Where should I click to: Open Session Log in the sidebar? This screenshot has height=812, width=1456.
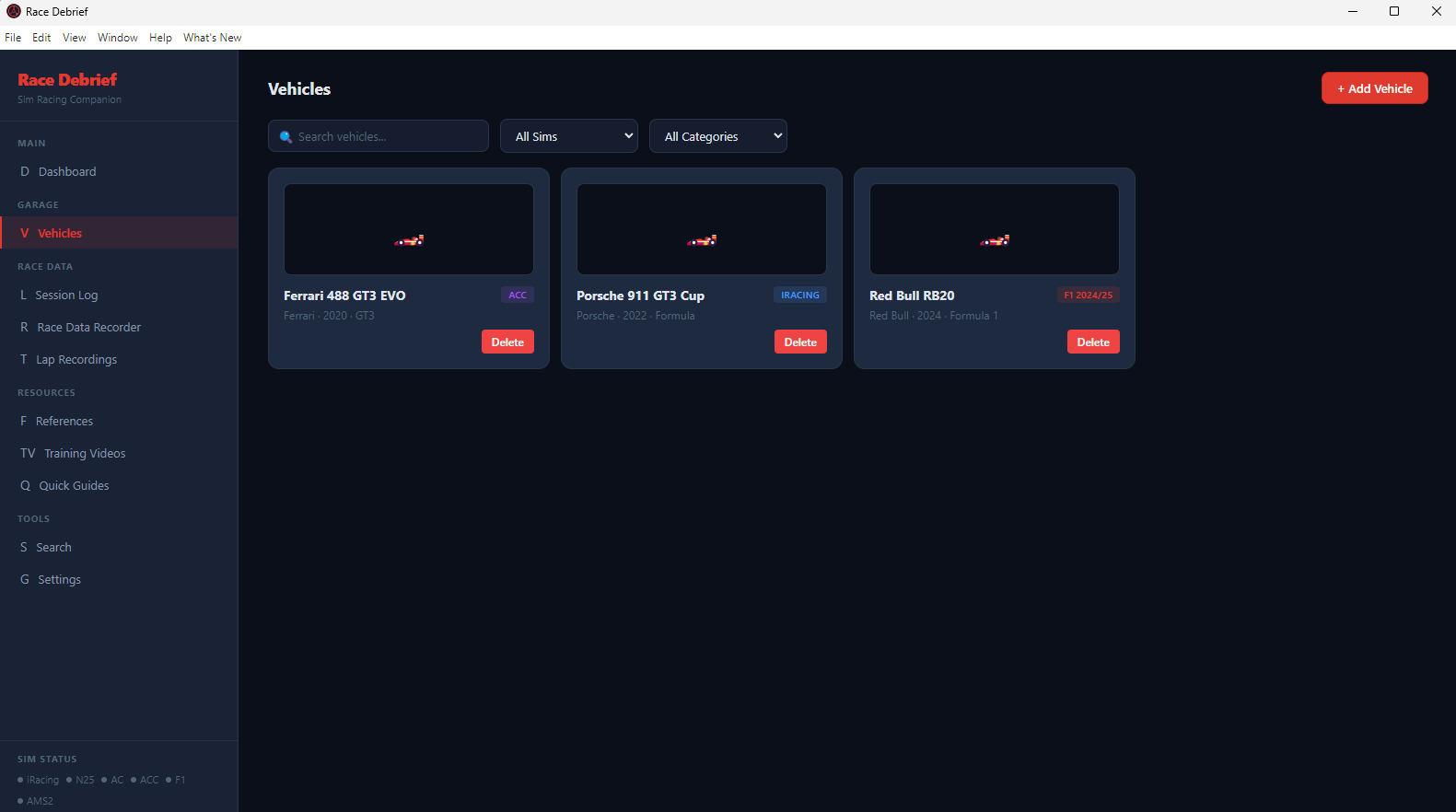click(x=119, y=295)
